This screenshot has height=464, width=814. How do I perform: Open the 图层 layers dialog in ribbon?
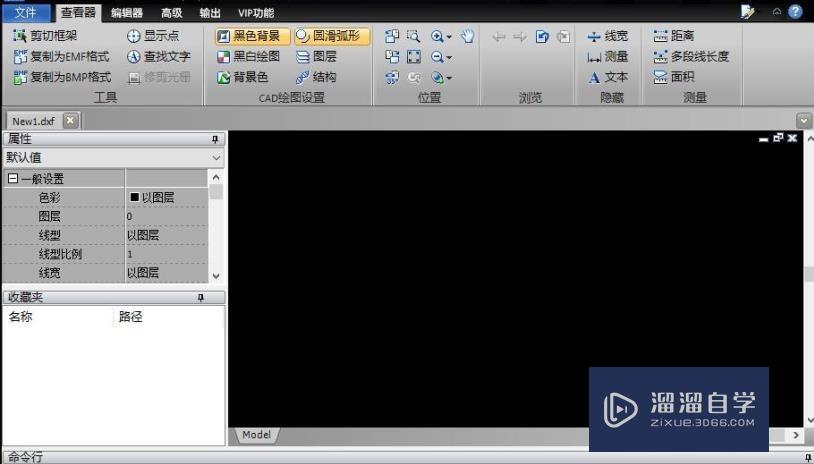pyautogui.click(x=316, y=57)
